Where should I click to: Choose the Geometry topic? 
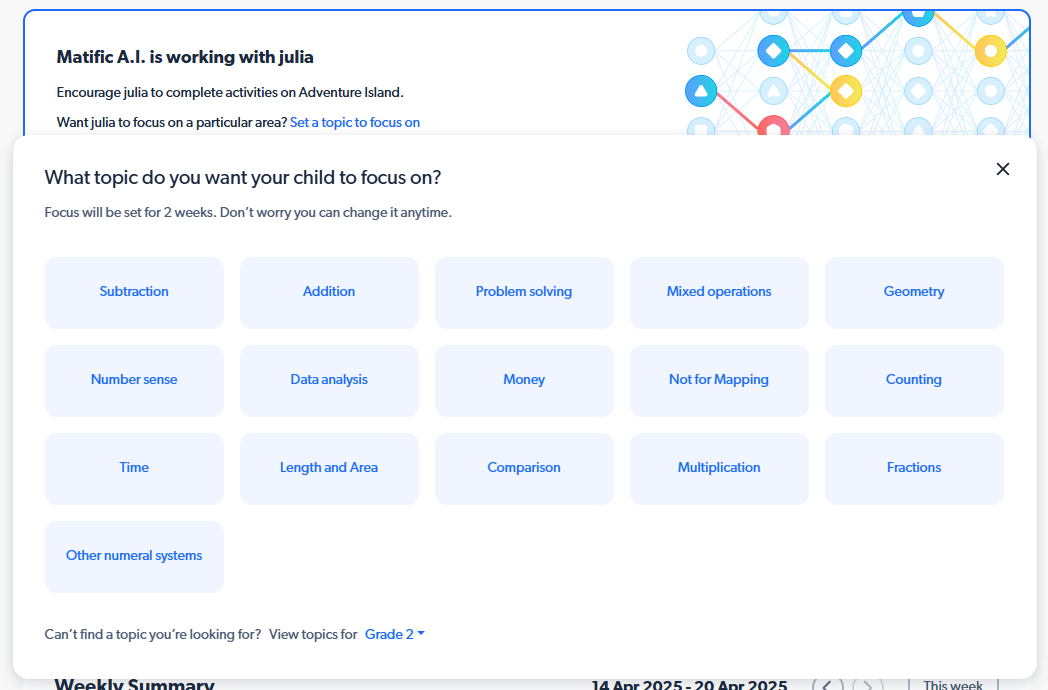click(x=914, y=292)
